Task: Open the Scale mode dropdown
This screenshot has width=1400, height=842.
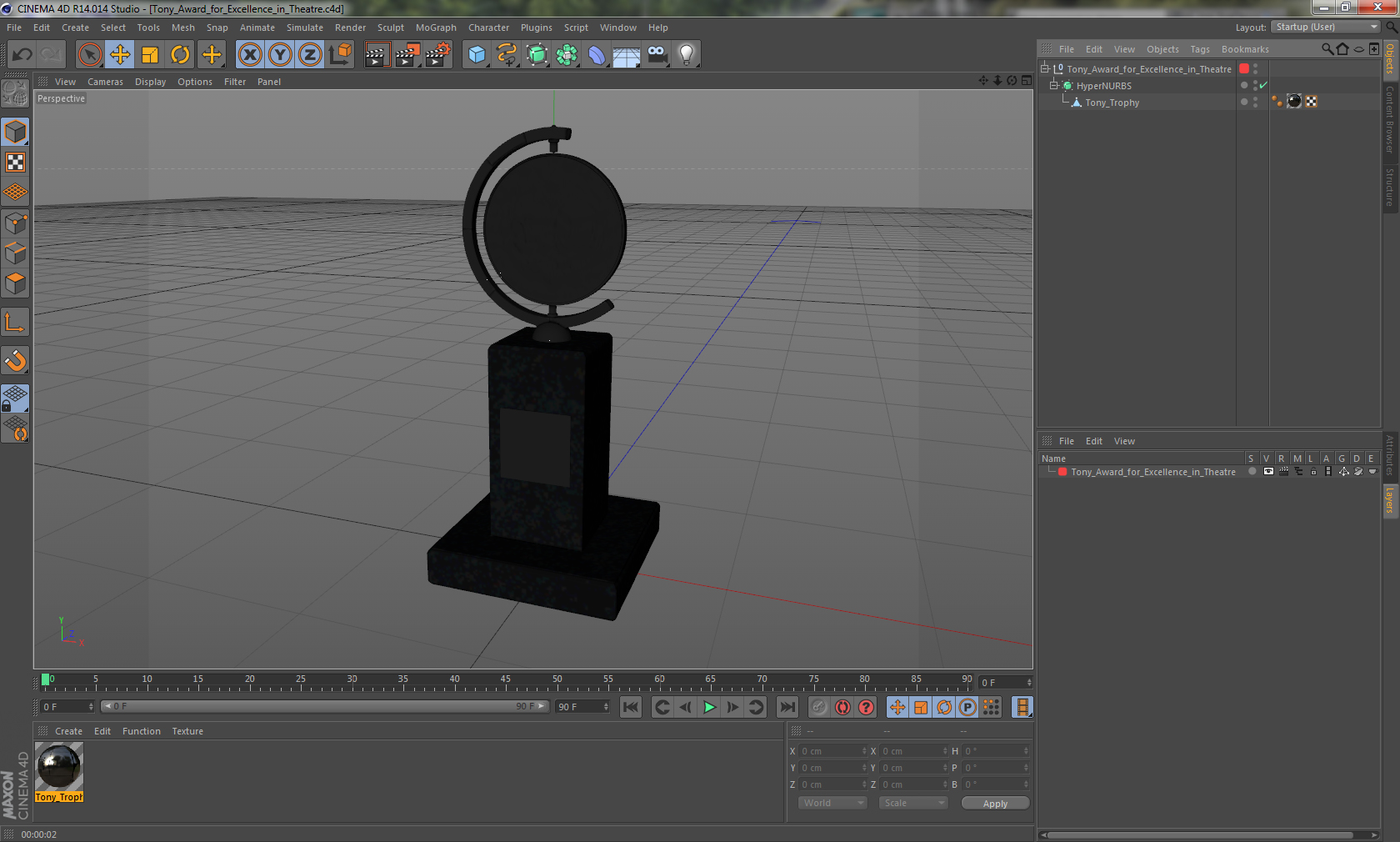Action: pos(913,803)
